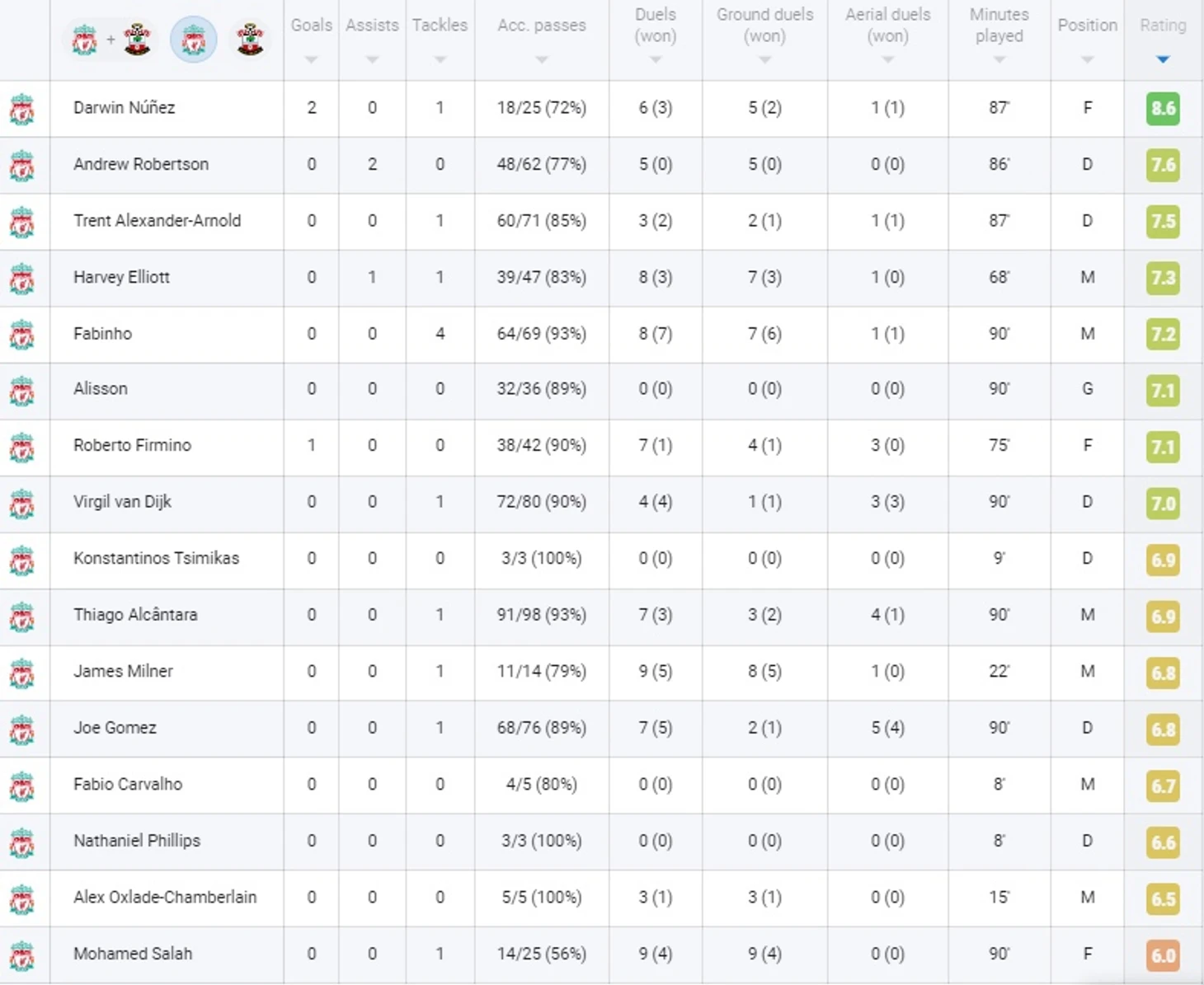Image resolution: width=1204 pixels, height=985 pixels.
Task: Click Liverpool crest beside Mohamed Salah
Action: [22, 955]
